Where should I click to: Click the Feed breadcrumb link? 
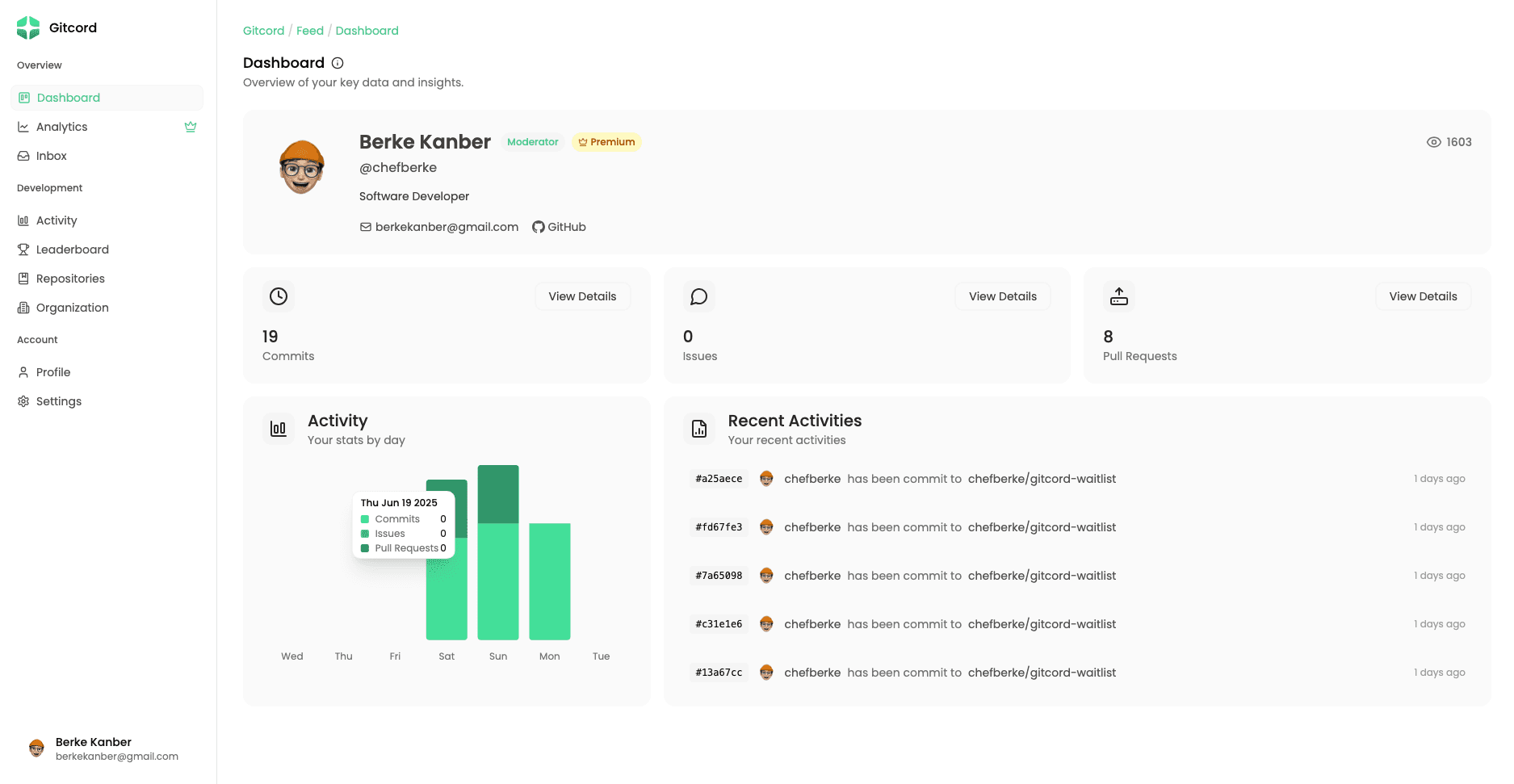[x=309, y=31]
